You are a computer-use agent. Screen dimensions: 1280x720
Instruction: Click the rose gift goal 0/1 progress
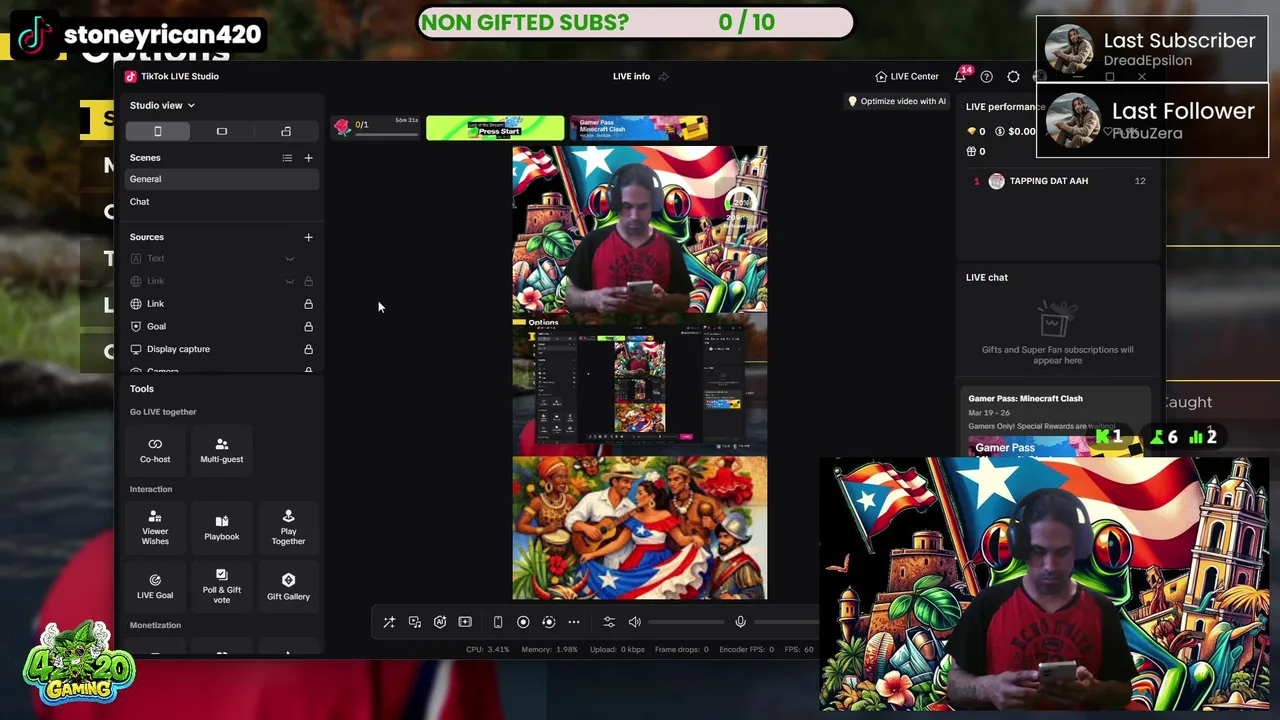(x=376, y=127)
